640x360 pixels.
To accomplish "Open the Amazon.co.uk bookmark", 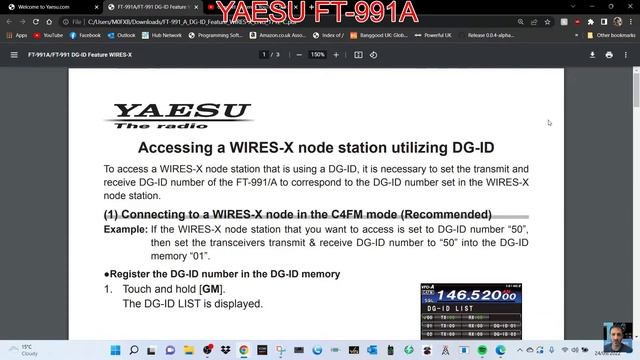I will click(x=278, y=36).
